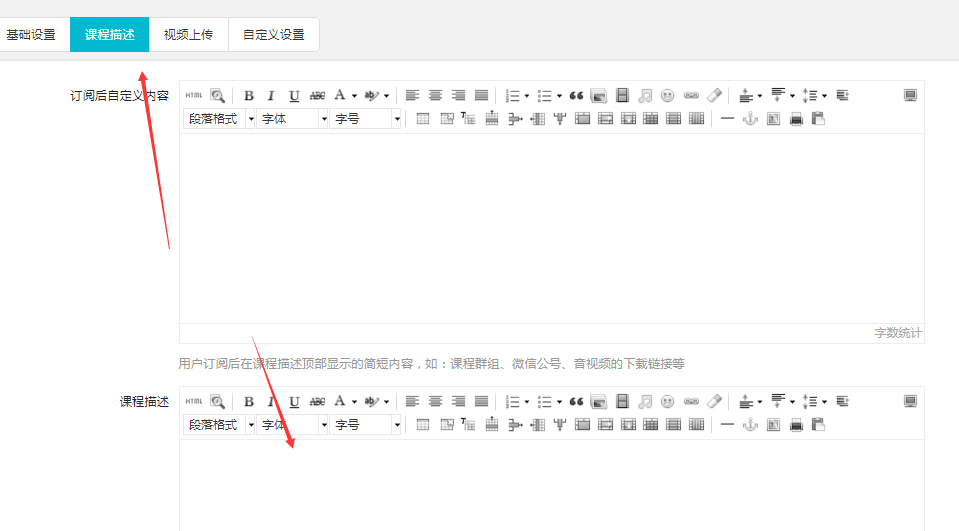Toggle underline in the 订阅后自定义内容 editor
959x531 pixels.
tap(294, 95)
